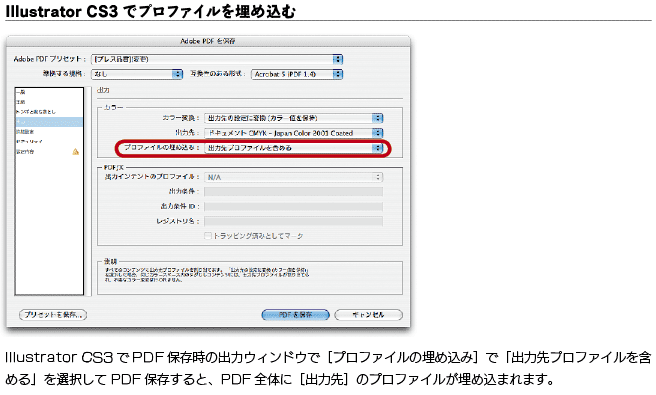Open the カラー変換 color conversion dropdown
This screenshot has height=395, width=656.
[x=293, y=118]
